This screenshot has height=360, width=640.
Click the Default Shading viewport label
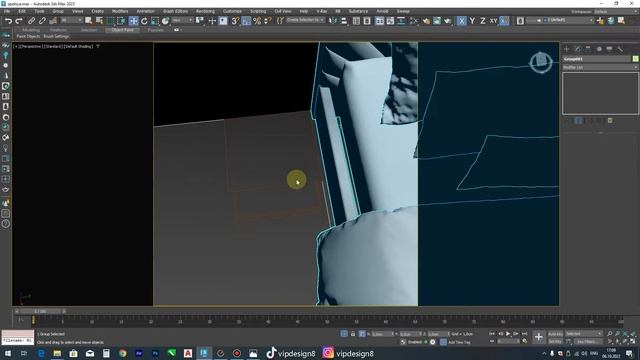(x=79, y=47)
